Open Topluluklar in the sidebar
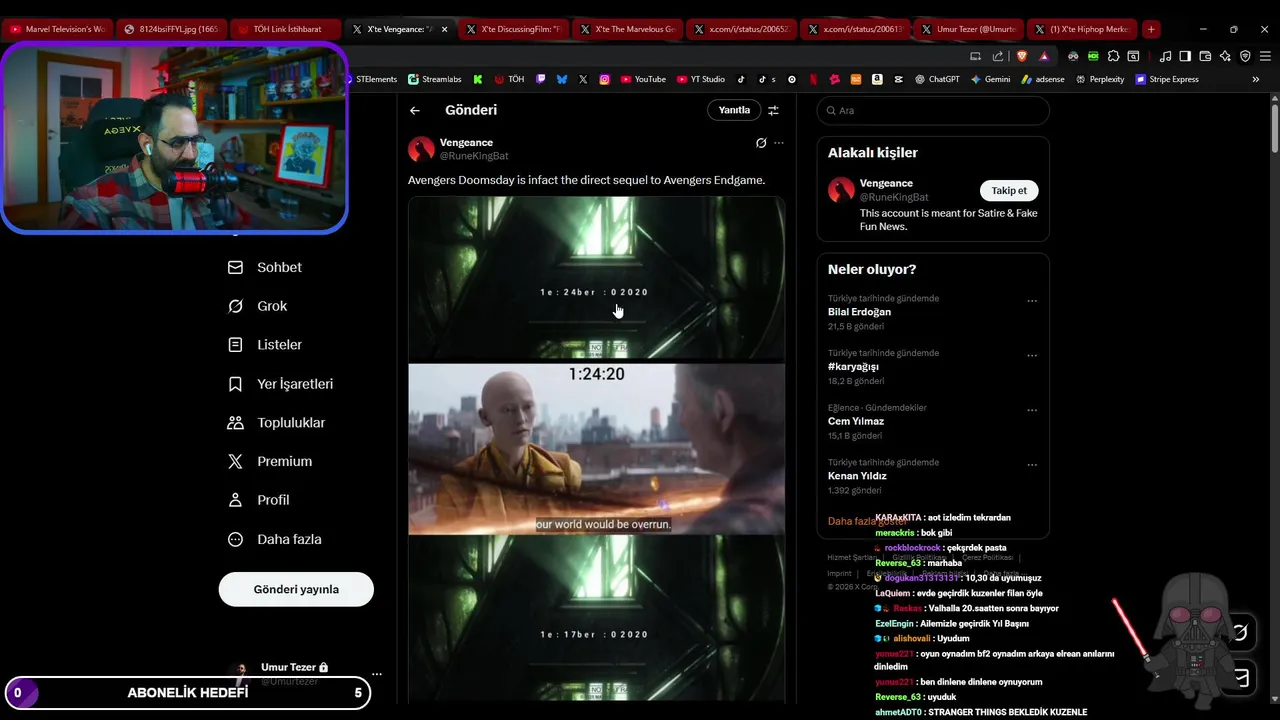Viewport: 1280px width, 720px height. [x=277, y=423]
